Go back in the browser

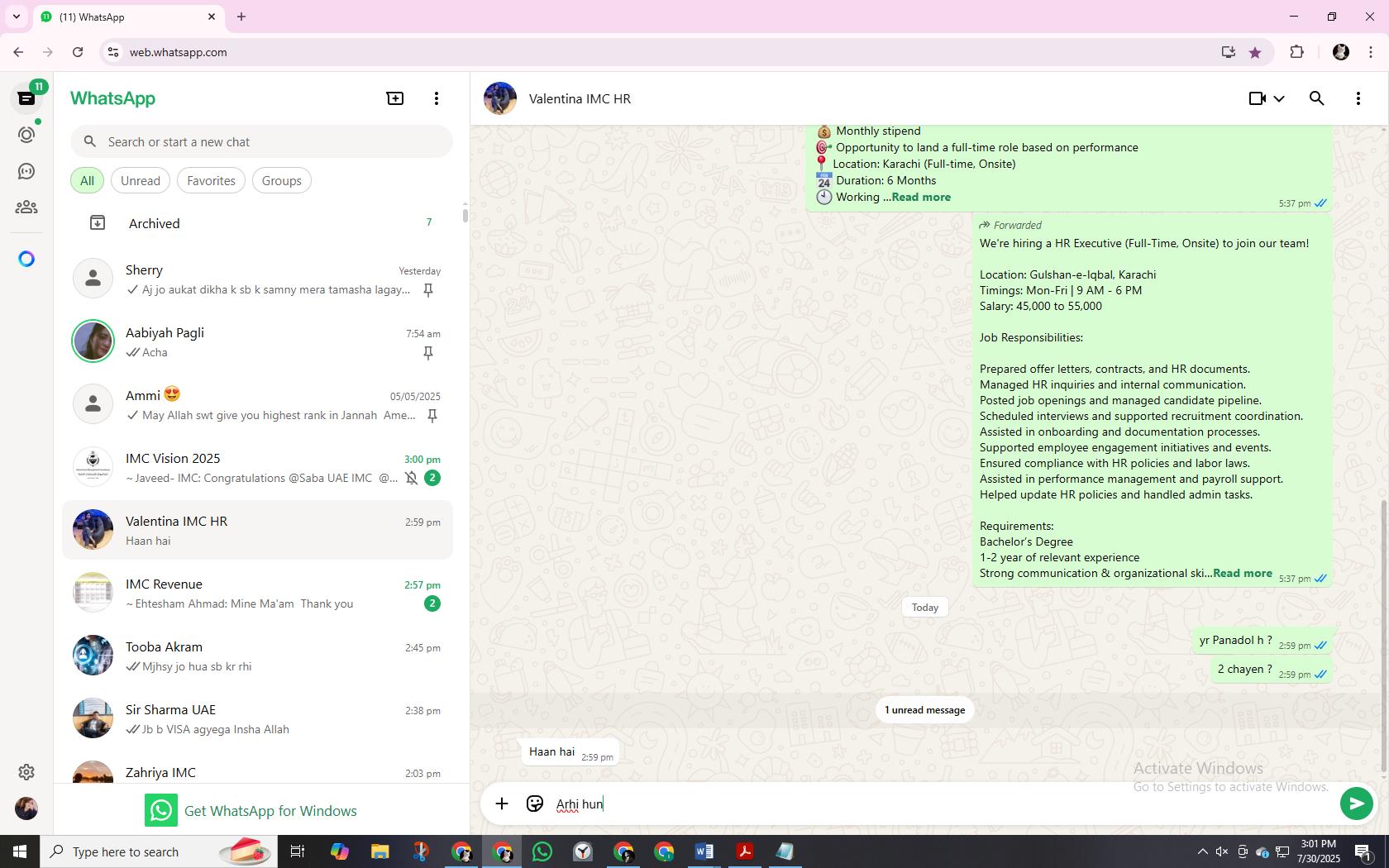(18, 52)
